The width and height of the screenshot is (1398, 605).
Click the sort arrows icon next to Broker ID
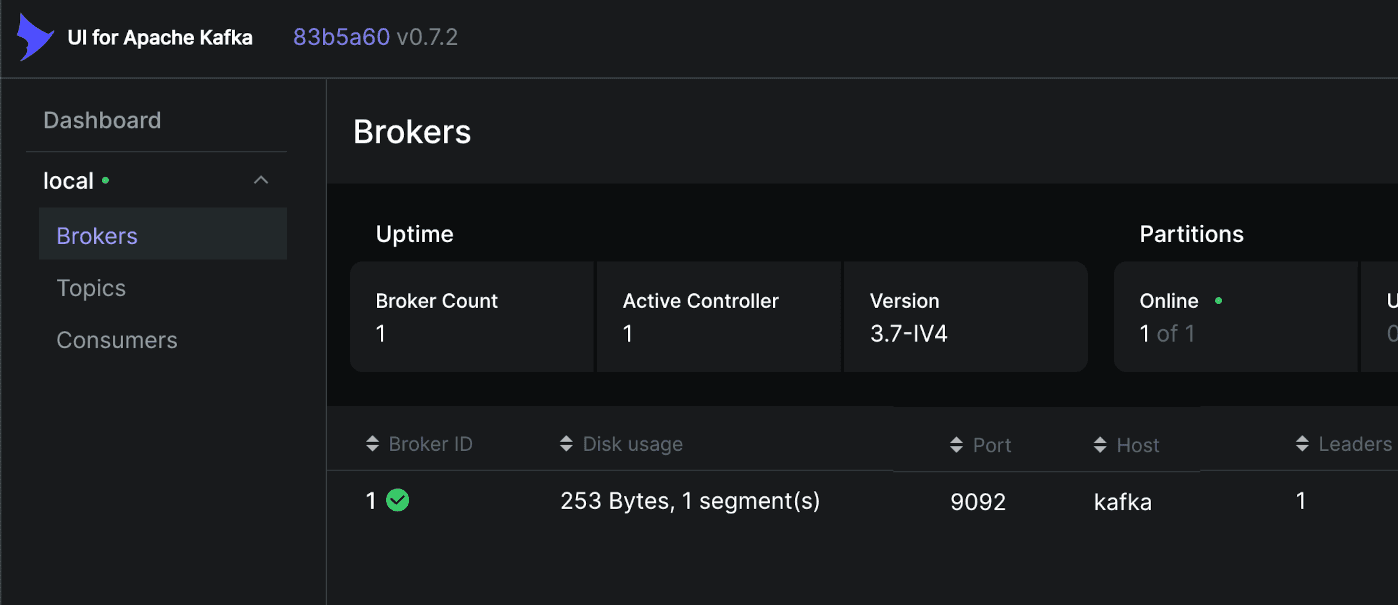pyautogui.click(x=373, y=443)
